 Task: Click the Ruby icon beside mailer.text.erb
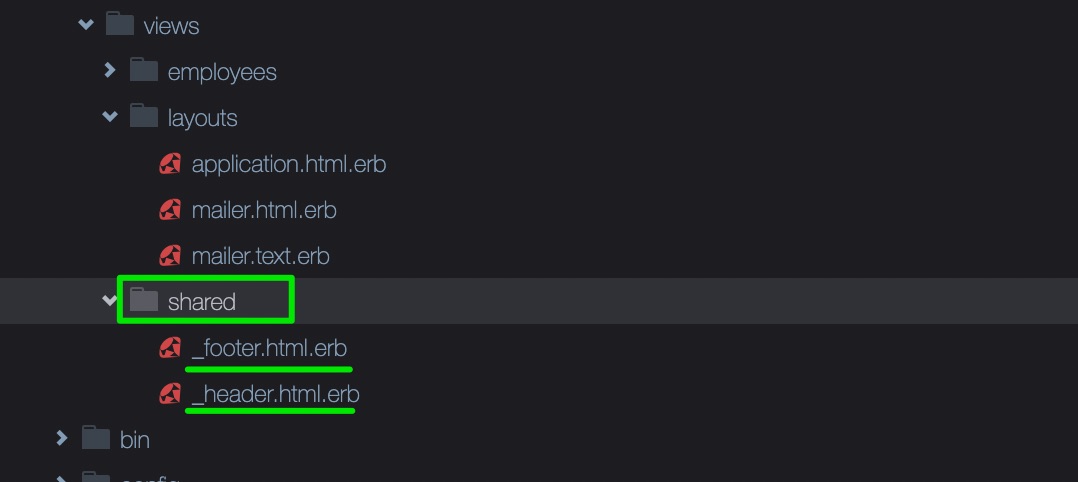[170, 256]
